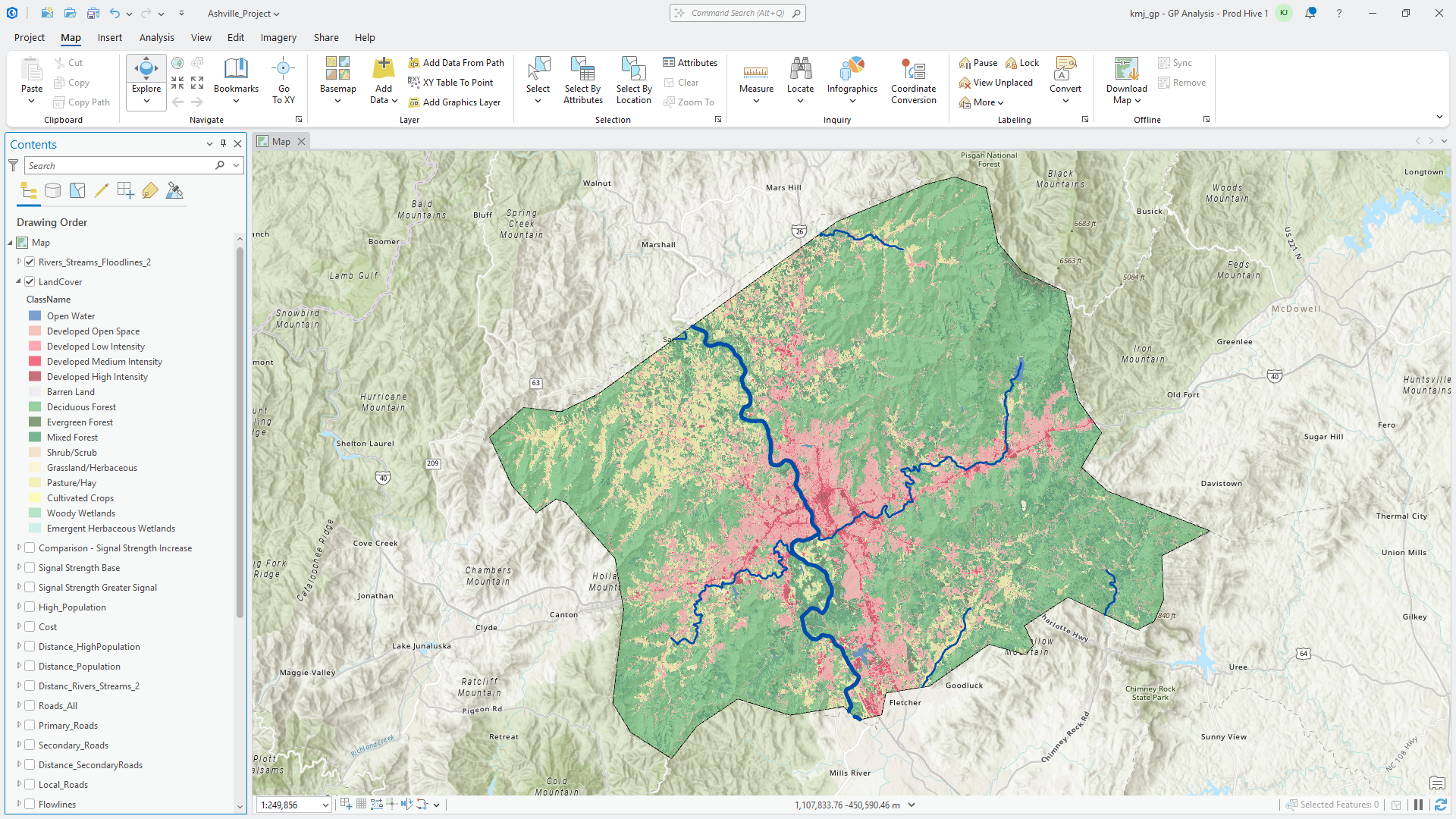Turn on the High_Population layer
Screen dimensions: 1456x819
click(x=30, y=607)
